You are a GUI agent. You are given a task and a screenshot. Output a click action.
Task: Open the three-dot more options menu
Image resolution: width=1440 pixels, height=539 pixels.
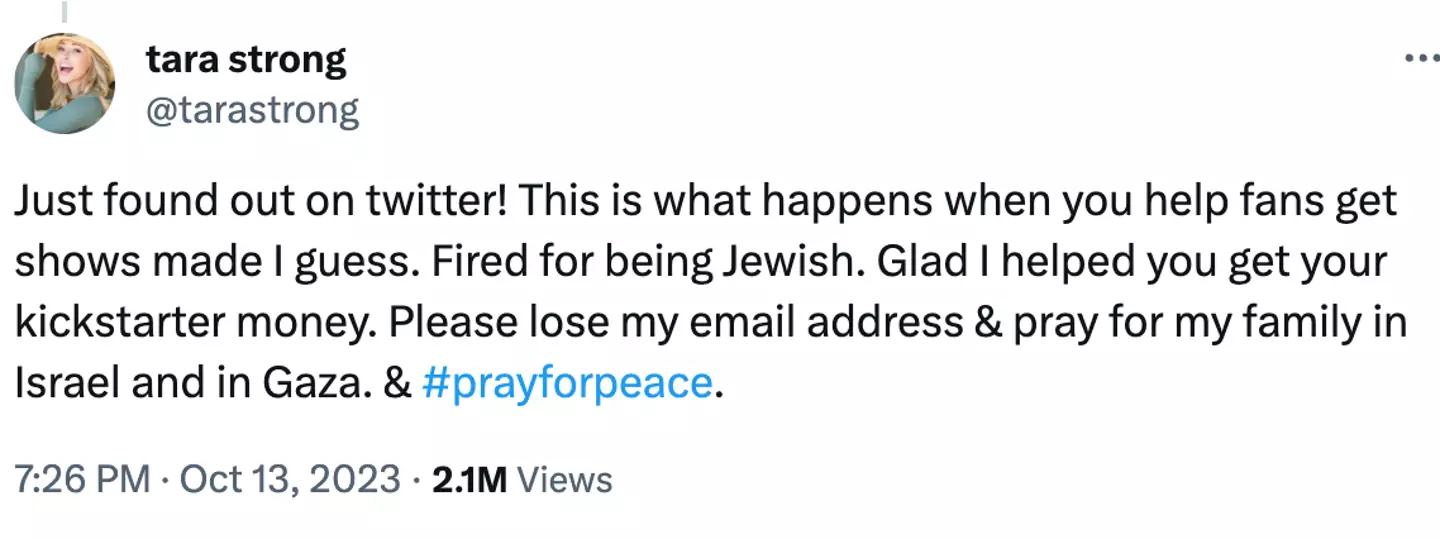[x=1421, y=58]
